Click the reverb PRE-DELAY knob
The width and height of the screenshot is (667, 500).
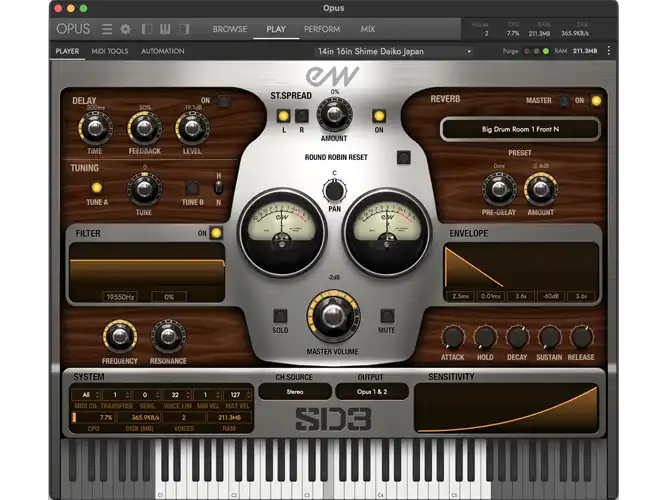click(x=499, y=190)
